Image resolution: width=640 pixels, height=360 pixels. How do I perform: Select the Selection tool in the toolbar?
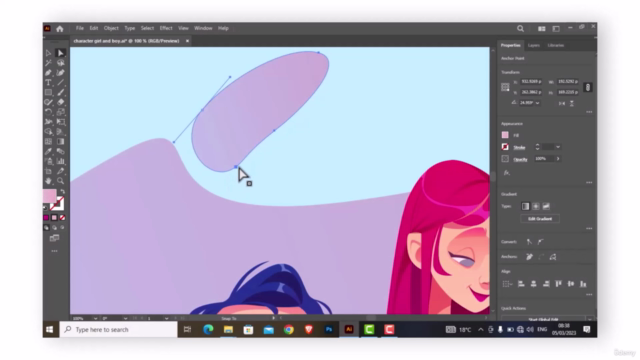[49, 53]
